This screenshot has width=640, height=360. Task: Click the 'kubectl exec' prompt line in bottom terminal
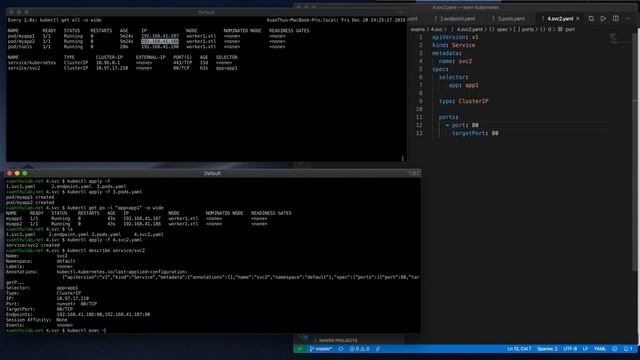click(56, 330)
